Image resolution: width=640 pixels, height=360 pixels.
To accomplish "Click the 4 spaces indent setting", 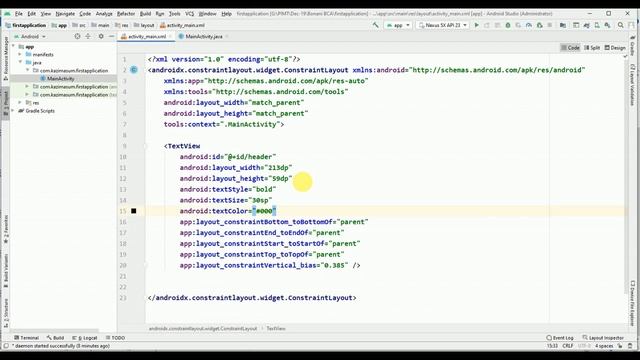I will tap(604, 346).
